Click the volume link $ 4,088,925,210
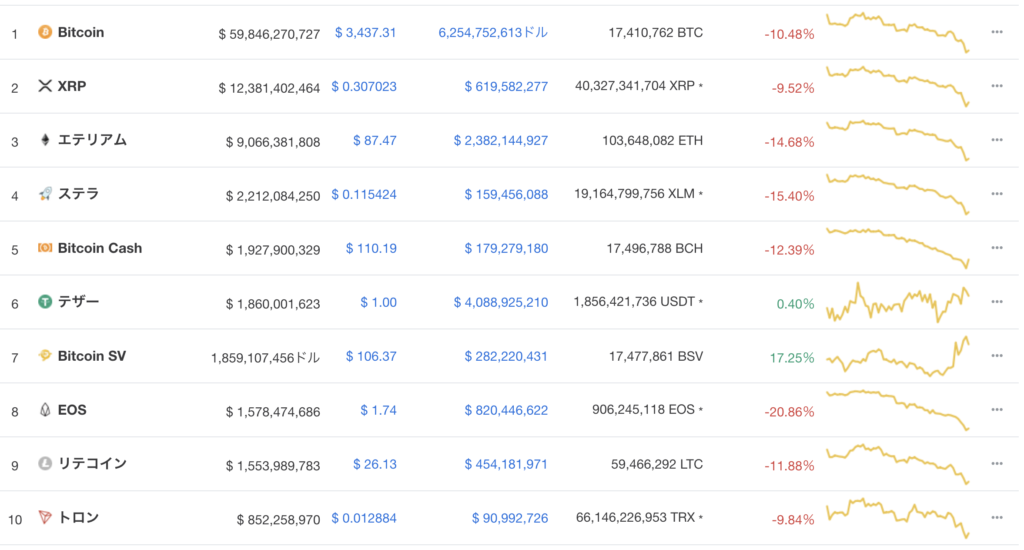Image resolution: width=1024 pixels, height=550 pixels. 501,302
